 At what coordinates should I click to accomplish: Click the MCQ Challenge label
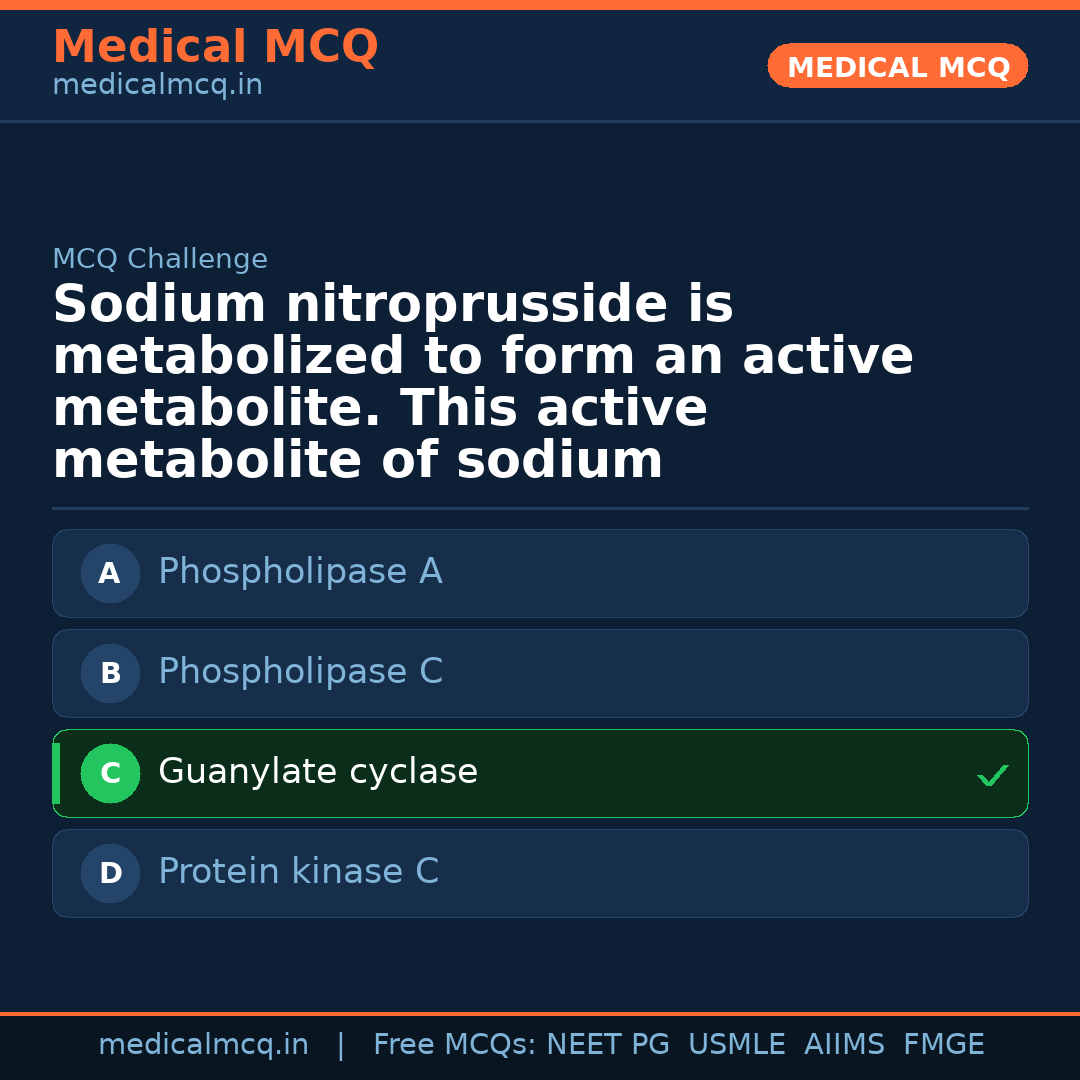tap(160, 260)
